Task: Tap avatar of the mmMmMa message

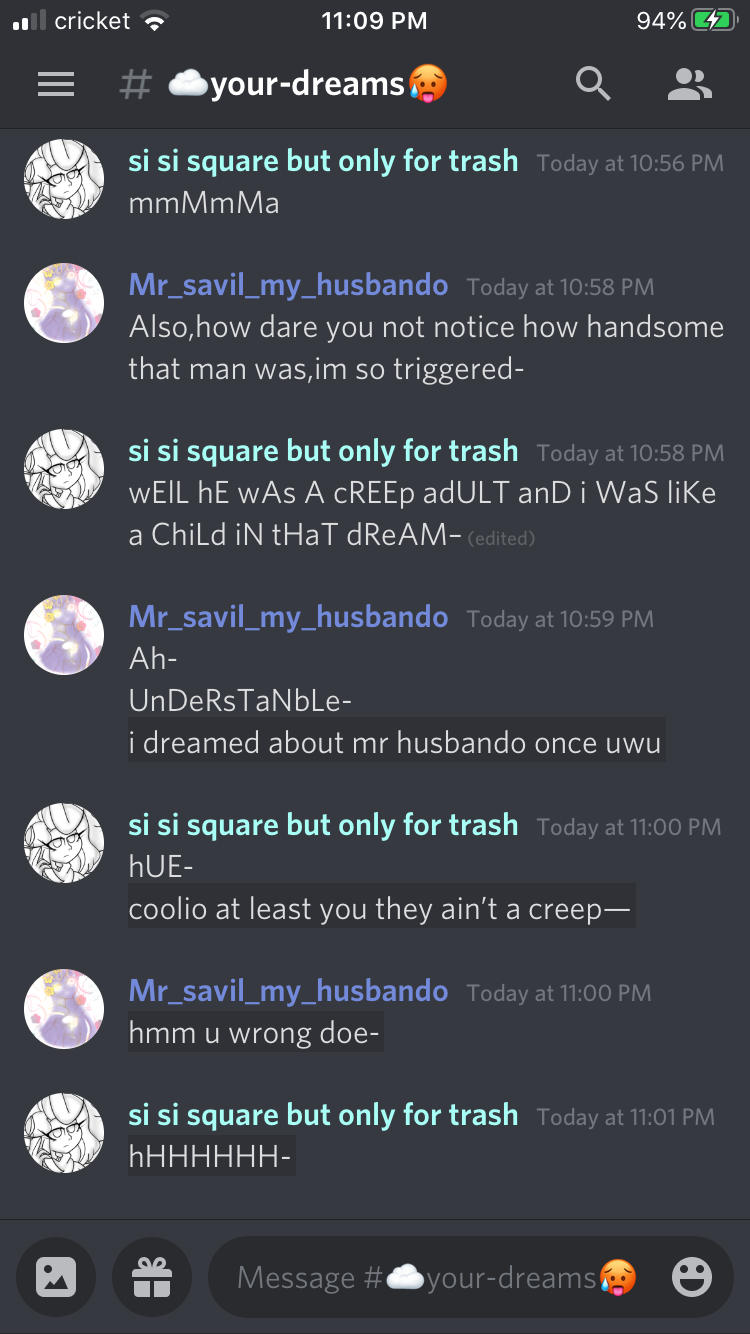Action: click(x=64, y=179)
